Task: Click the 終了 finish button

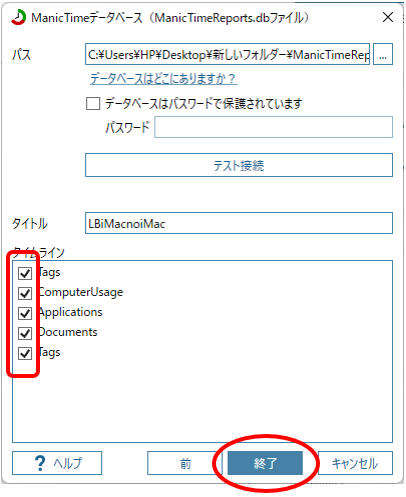Action: [x=265, y=463]
